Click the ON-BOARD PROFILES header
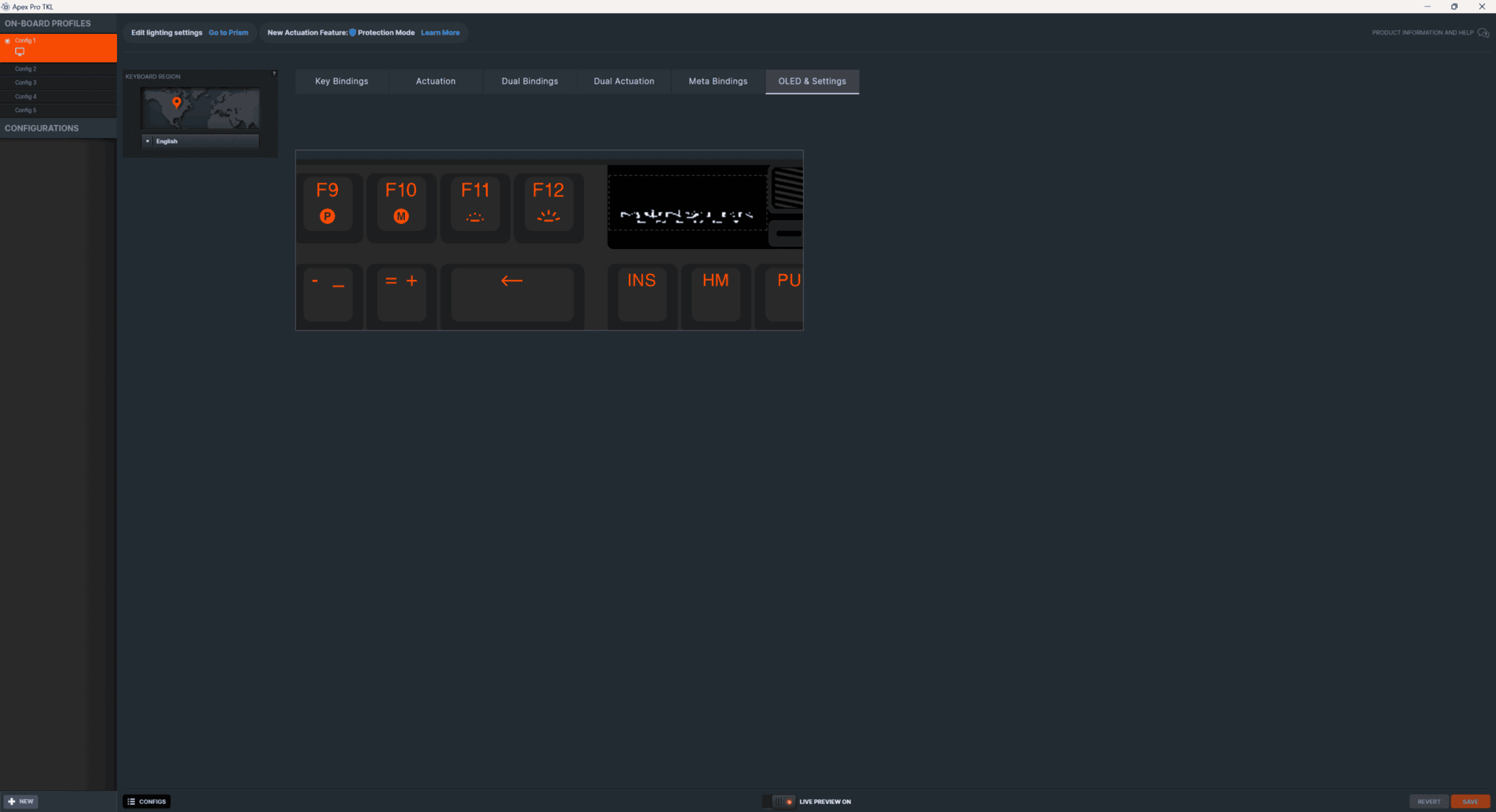 48,23
